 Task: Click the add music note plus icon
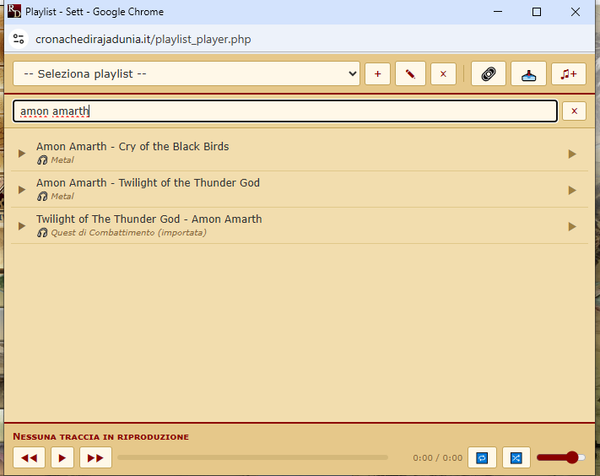point(569,73)
